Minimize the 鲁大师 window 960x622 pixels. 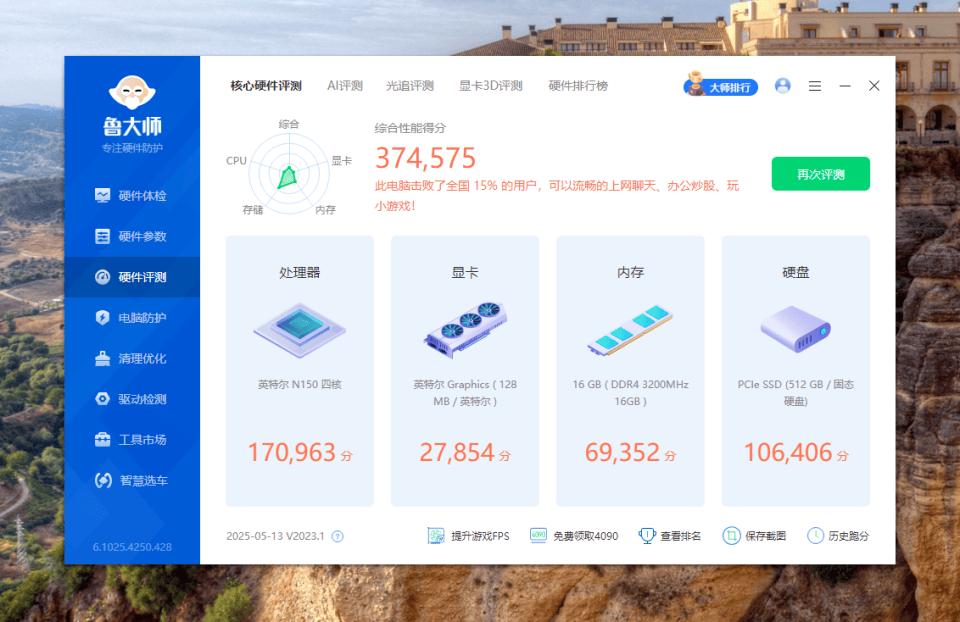[x=845, y=86]
